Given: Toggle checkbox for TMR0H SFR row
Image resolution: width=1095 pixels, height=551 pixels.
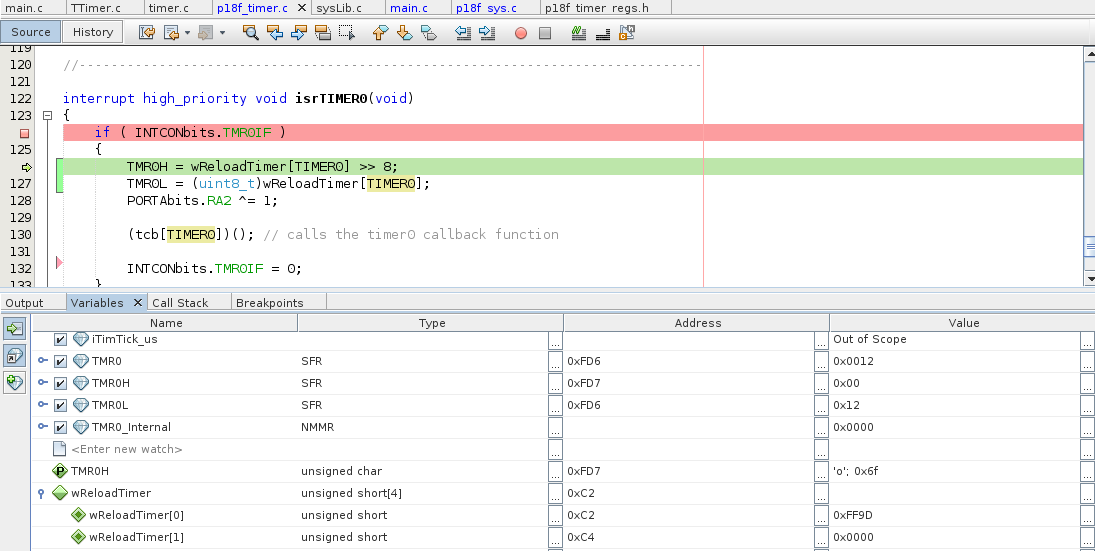Looking at the screenshot, I should (x=61, y=383).
